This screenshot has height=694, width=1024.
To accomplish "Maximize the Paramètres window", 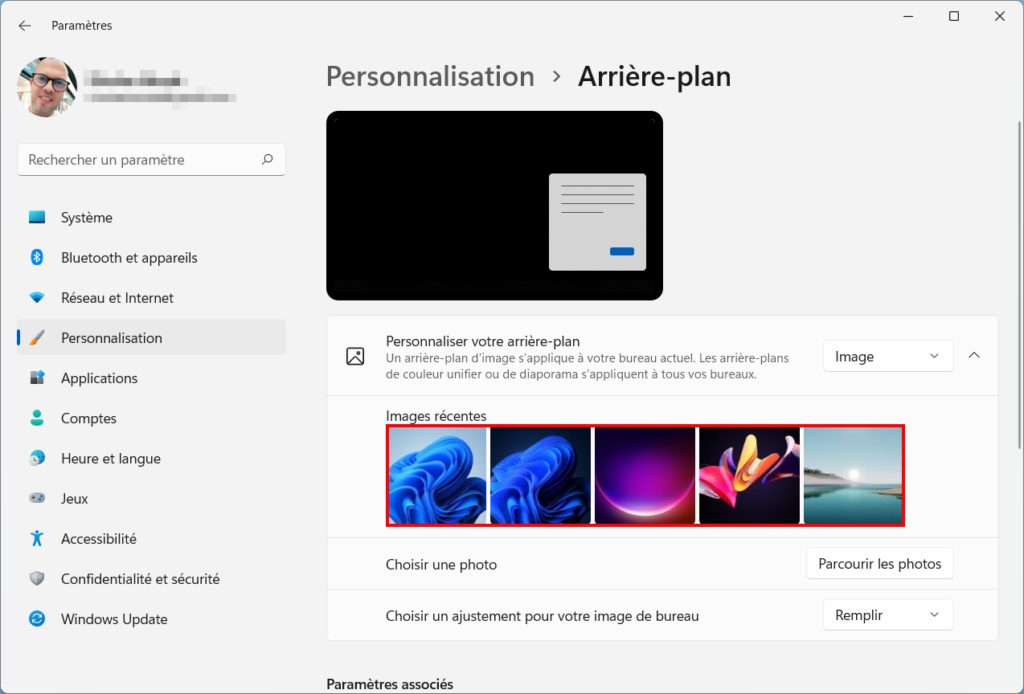I will click(x=953, y=16).
